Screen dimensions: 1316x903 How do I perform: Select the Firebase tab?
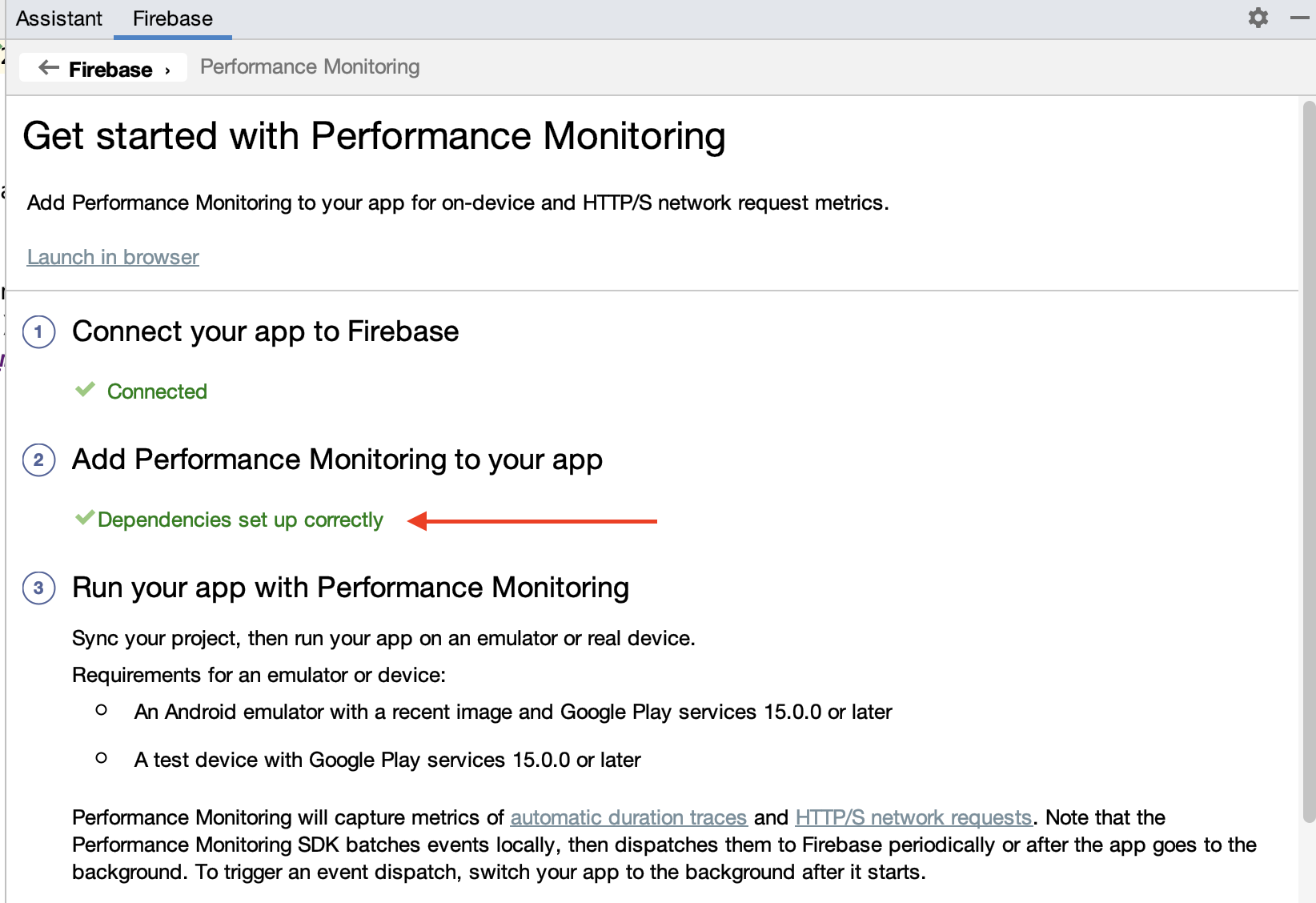point(172,18)
